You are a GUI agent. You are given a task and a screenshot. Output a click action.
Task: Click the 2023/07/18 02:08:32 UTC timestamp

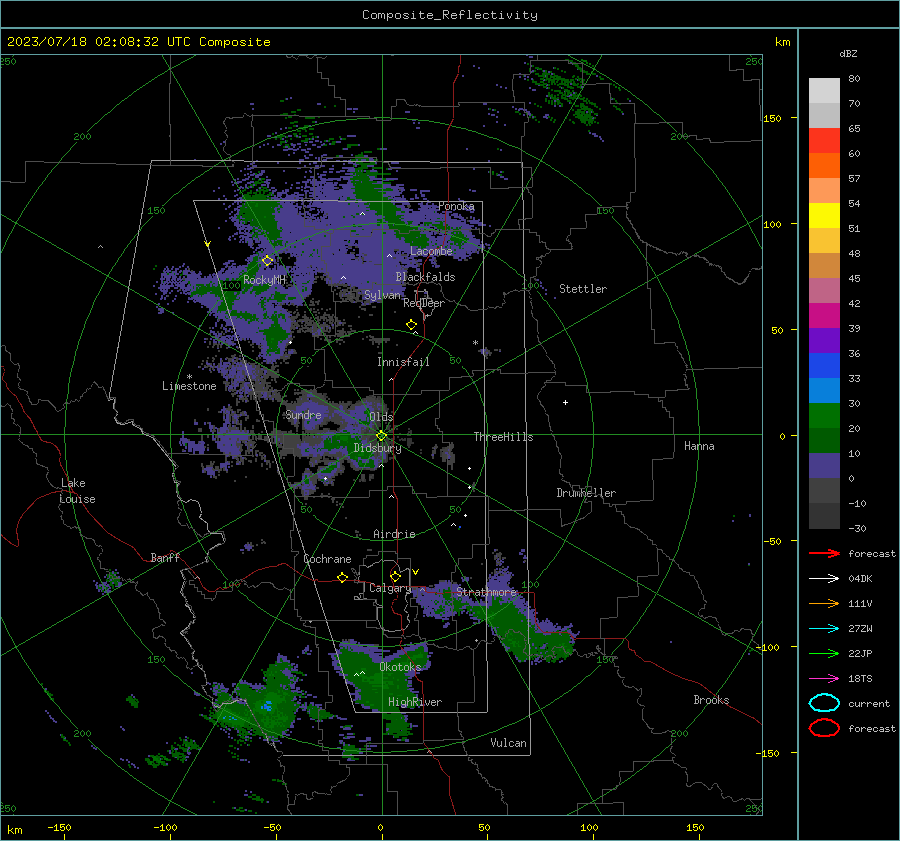pyautogui.click(x=138, y=42)
